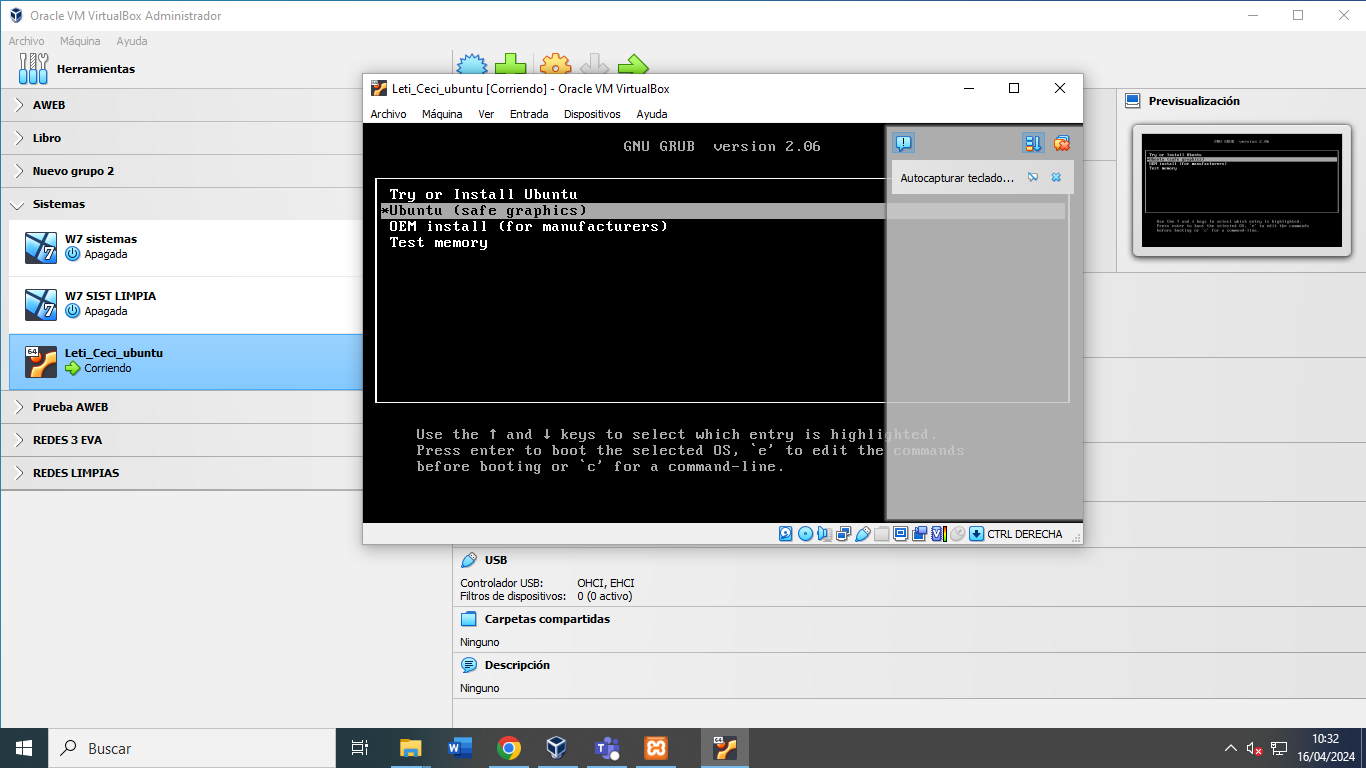The width and height of the screenshot is (1366, 768).
Task: Click the optical disc status bar icon
Action: click(805, 534)
